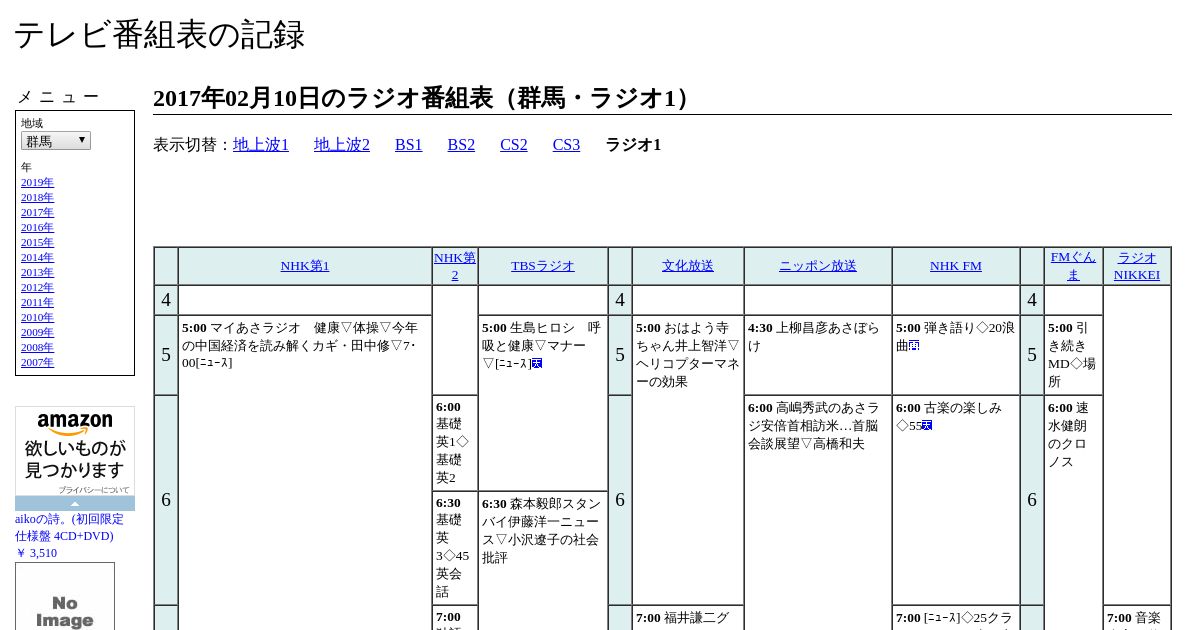Switch display to BS1
This screenshot has width=1200, height=630.
[409, 145]
